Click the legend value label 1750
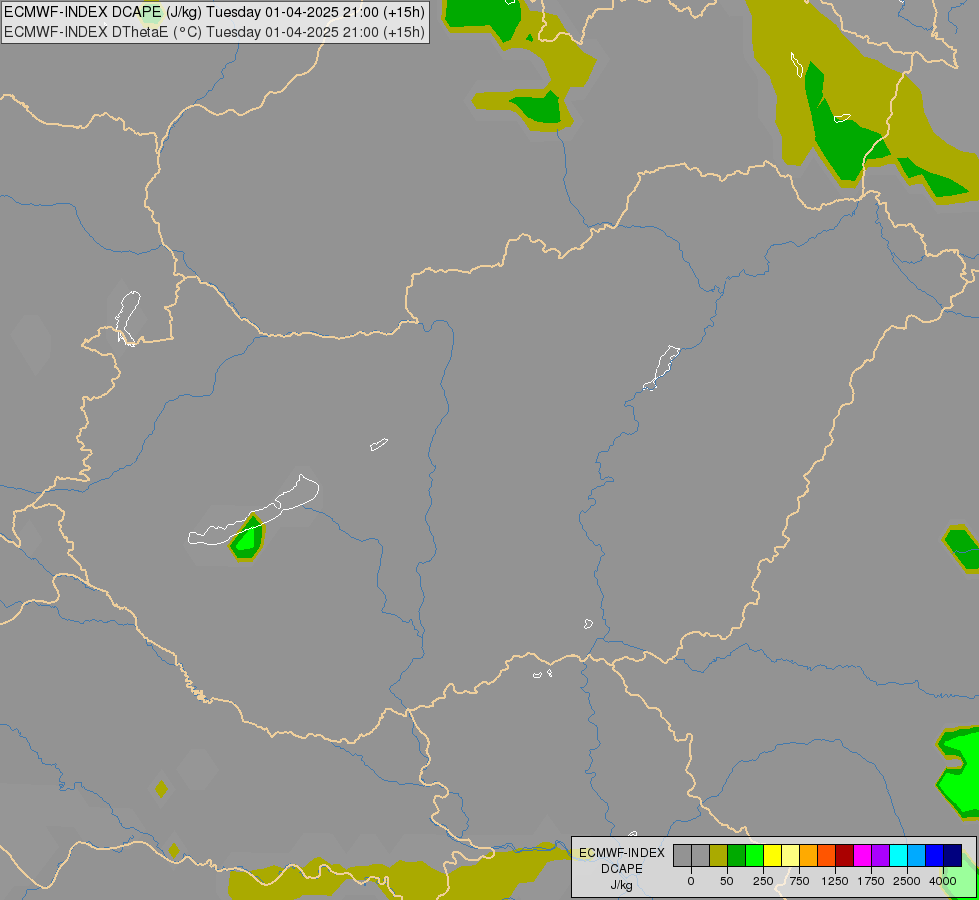The image size is (979, 900). click(x=871, y=881)
